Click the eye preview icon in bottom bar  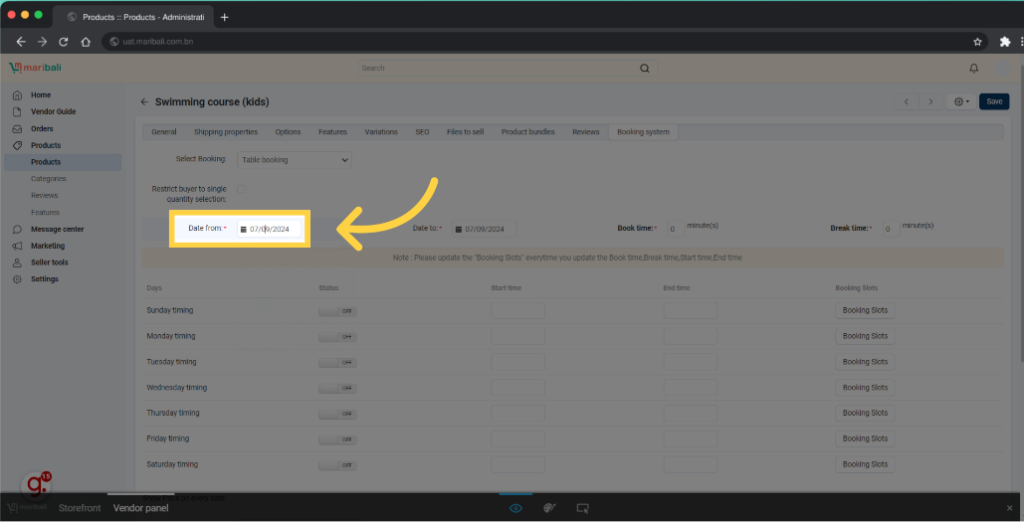tap(516, 508)
